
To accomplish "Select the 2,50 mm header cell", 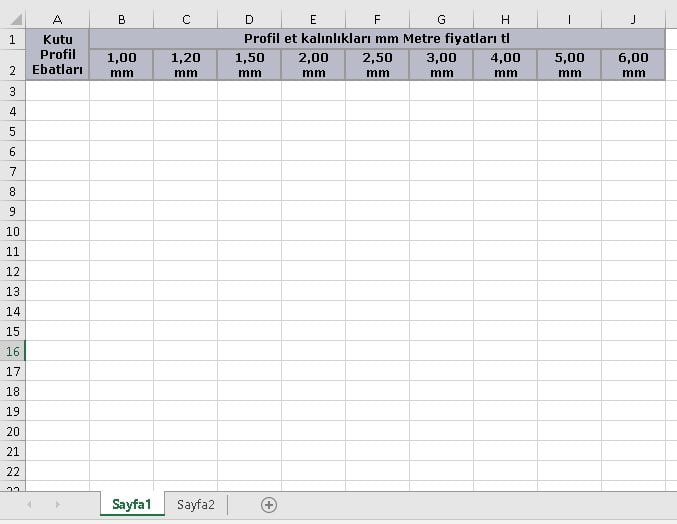I will pos(377,65).
